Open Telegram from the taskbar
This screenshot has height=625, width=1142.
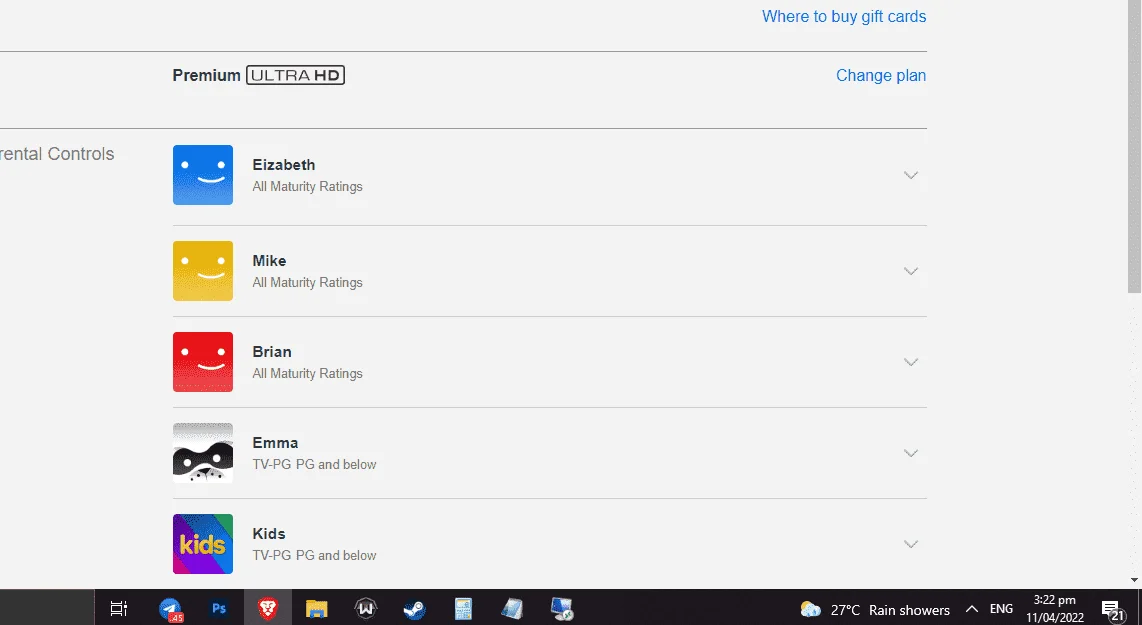coord(170,608)
